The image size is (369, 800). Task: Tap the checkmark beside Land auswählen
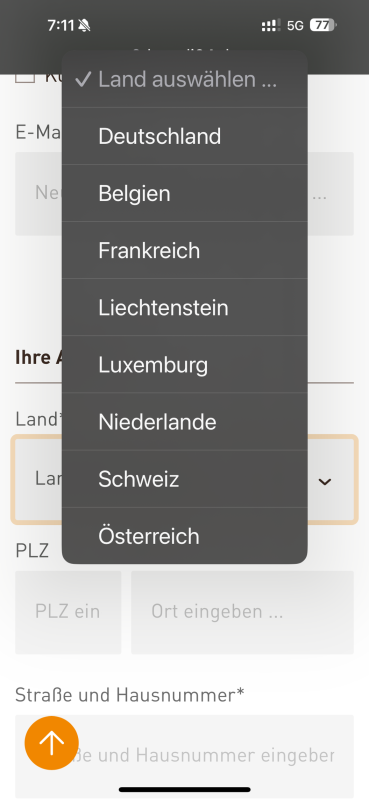83,79
